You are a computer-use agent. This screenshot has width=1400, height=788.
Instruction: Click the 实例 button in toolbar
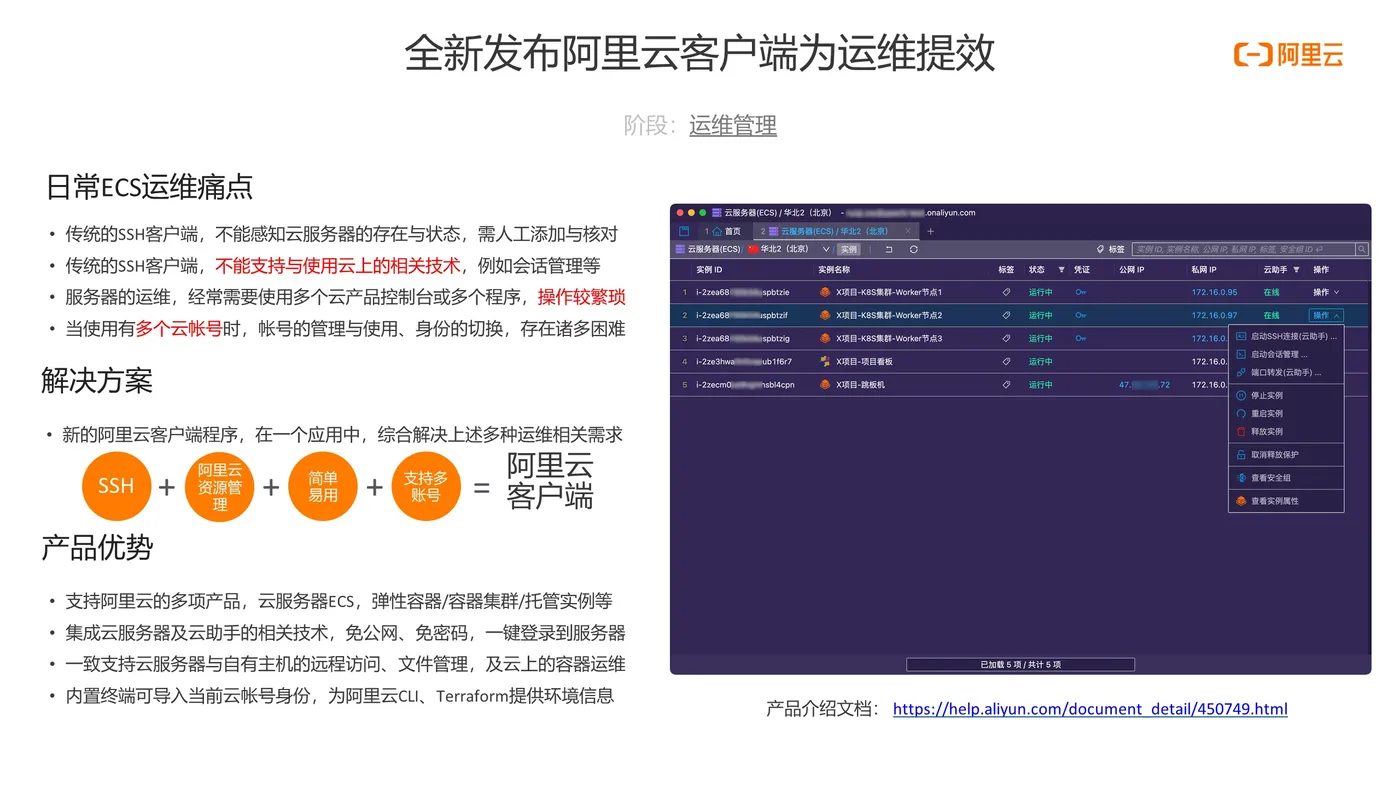848,249
